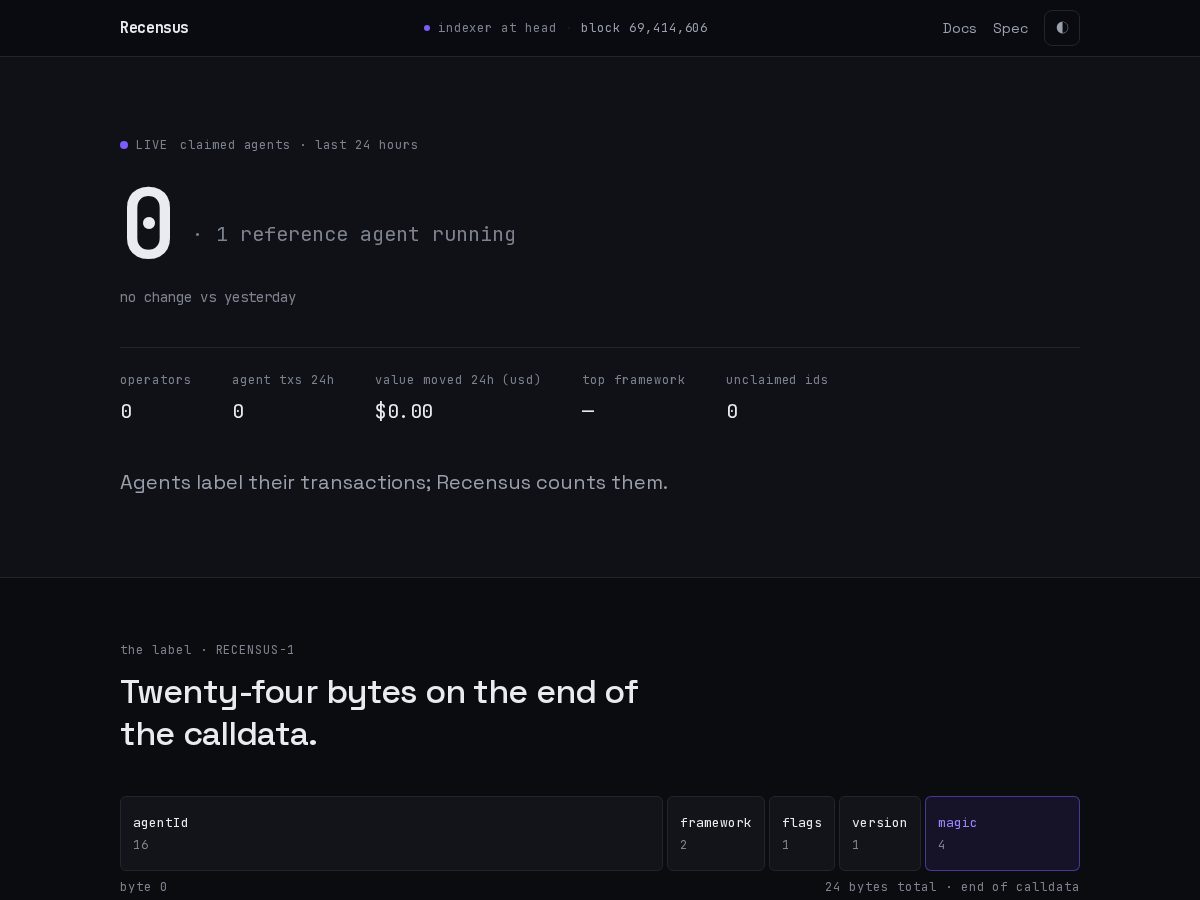The height and width of the screenshot is (900, 1200).
Task: Select the flags byte field block
Action: tap(802, 833)
